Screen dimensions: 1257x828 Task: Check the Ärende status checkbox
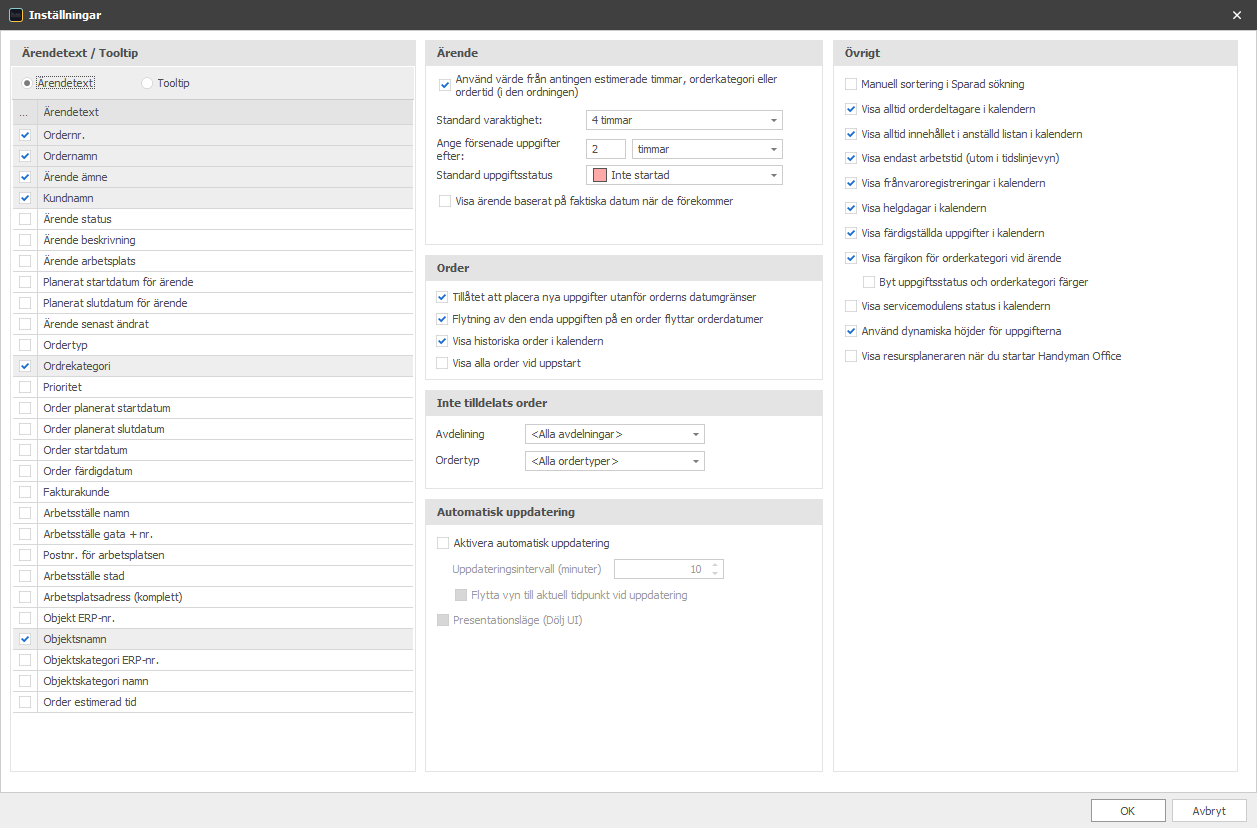click(25, 219)
